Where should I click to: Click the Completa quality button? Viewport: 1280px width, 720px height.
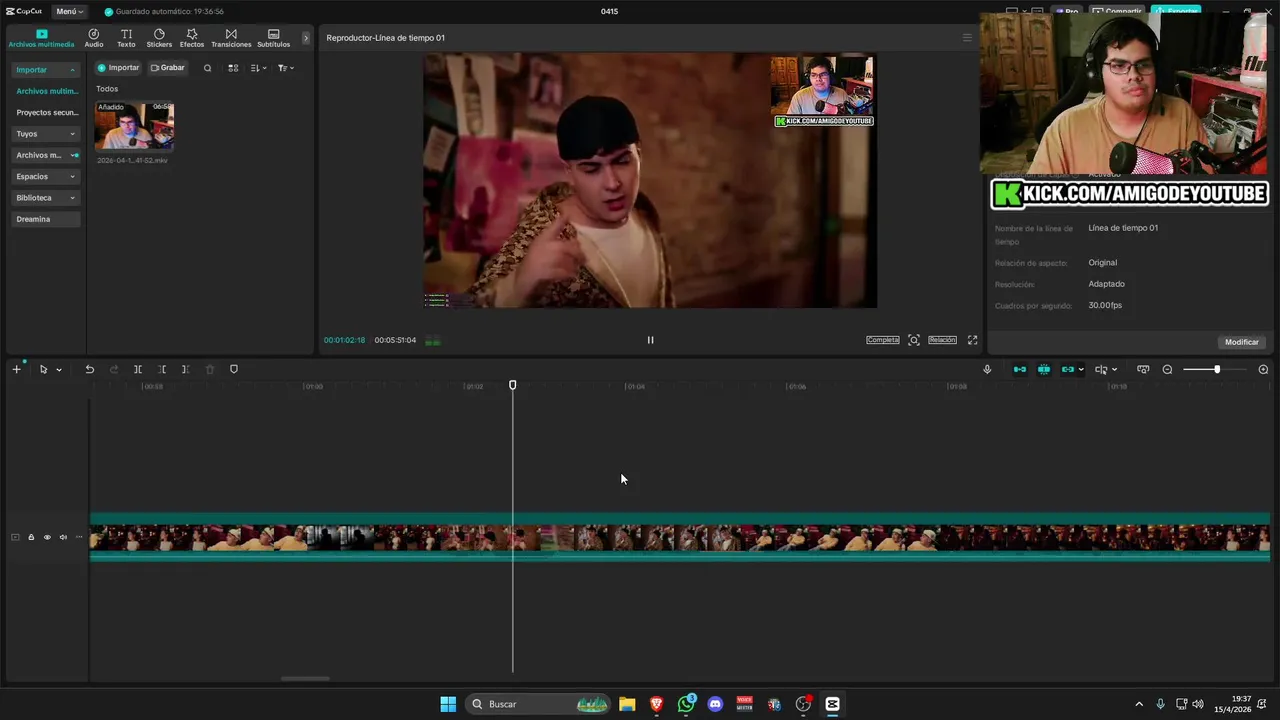(883, 340)
